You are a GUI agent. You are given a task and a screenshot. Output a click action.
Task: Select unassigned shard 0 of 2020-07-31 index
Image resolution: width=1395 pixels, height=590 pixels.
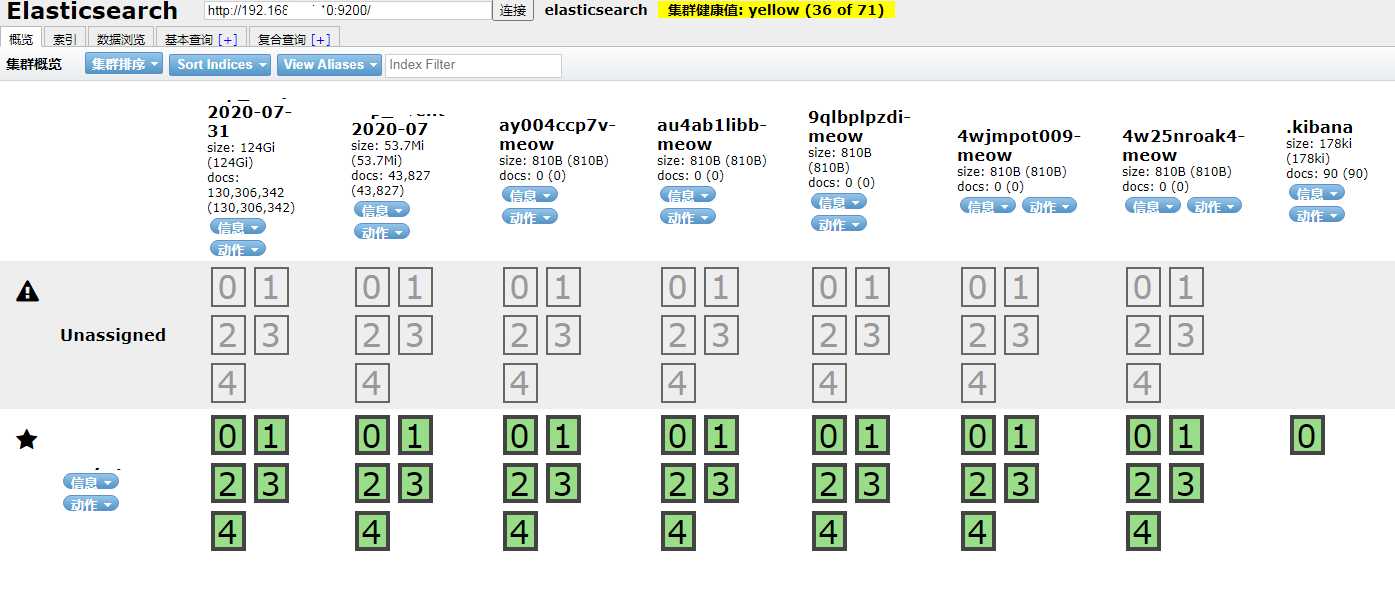228,288
